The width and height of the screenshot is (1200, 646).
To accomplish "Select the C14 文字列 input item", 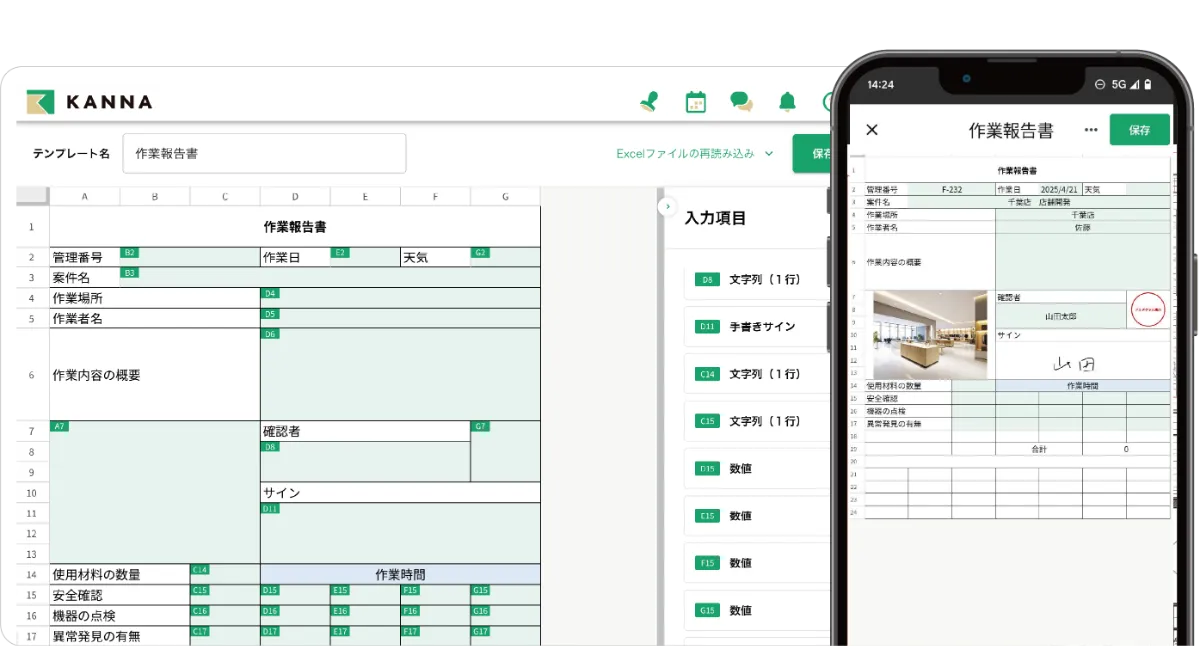I will [x=758, y=374].
